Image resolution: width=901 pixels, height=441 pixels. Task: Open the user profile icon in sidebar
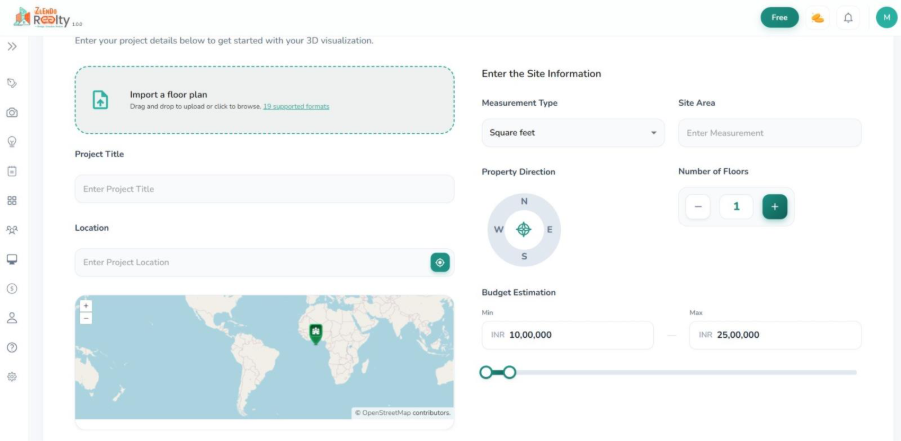click(12, 318)
